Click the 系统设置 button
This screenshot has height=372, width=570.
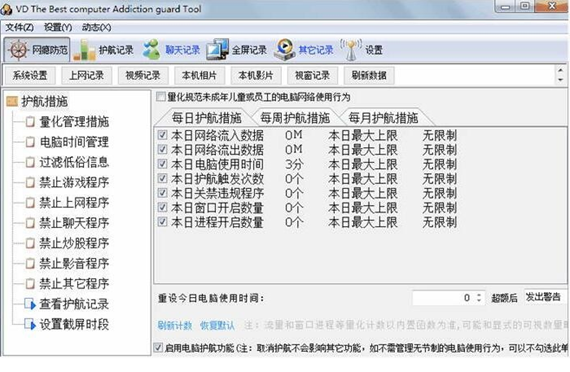[30, 75]
